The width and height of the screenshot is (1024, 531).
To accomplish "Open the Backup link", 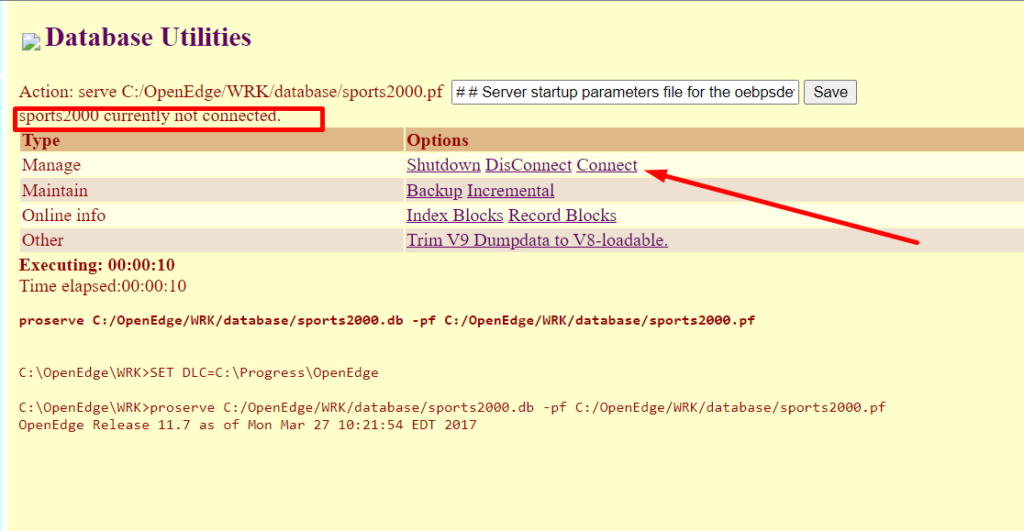I will [x=434, y=190].
